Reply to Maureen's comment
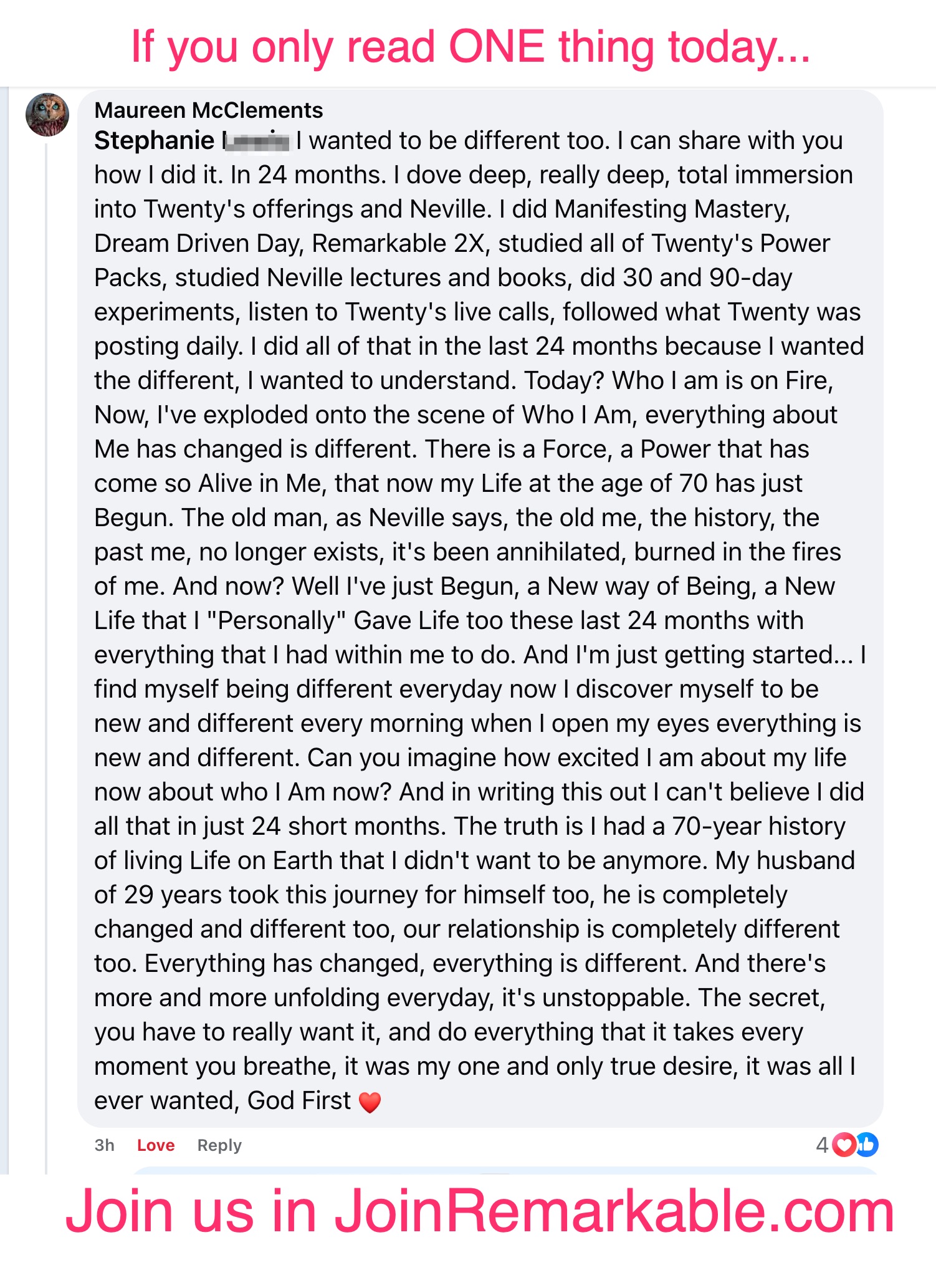This screenshot has width=936, height=1288. coord(219,1145)
